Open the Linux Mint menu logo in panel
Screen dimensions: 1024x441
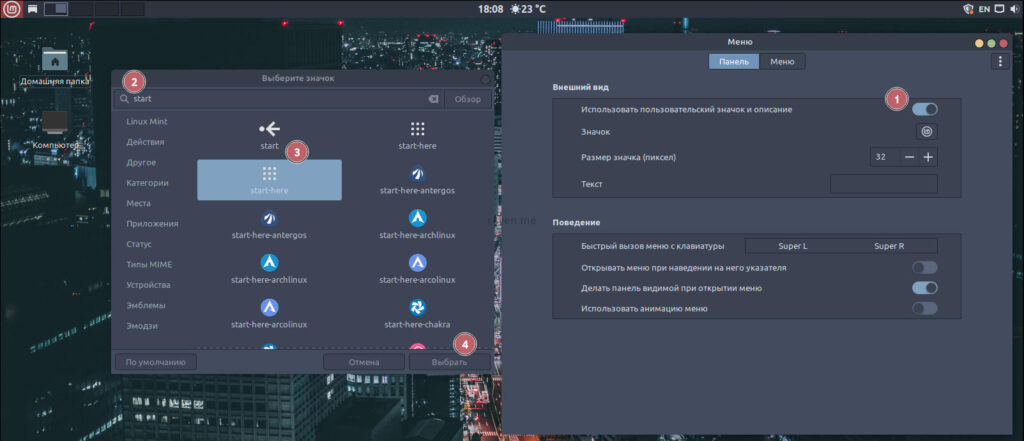11,9
